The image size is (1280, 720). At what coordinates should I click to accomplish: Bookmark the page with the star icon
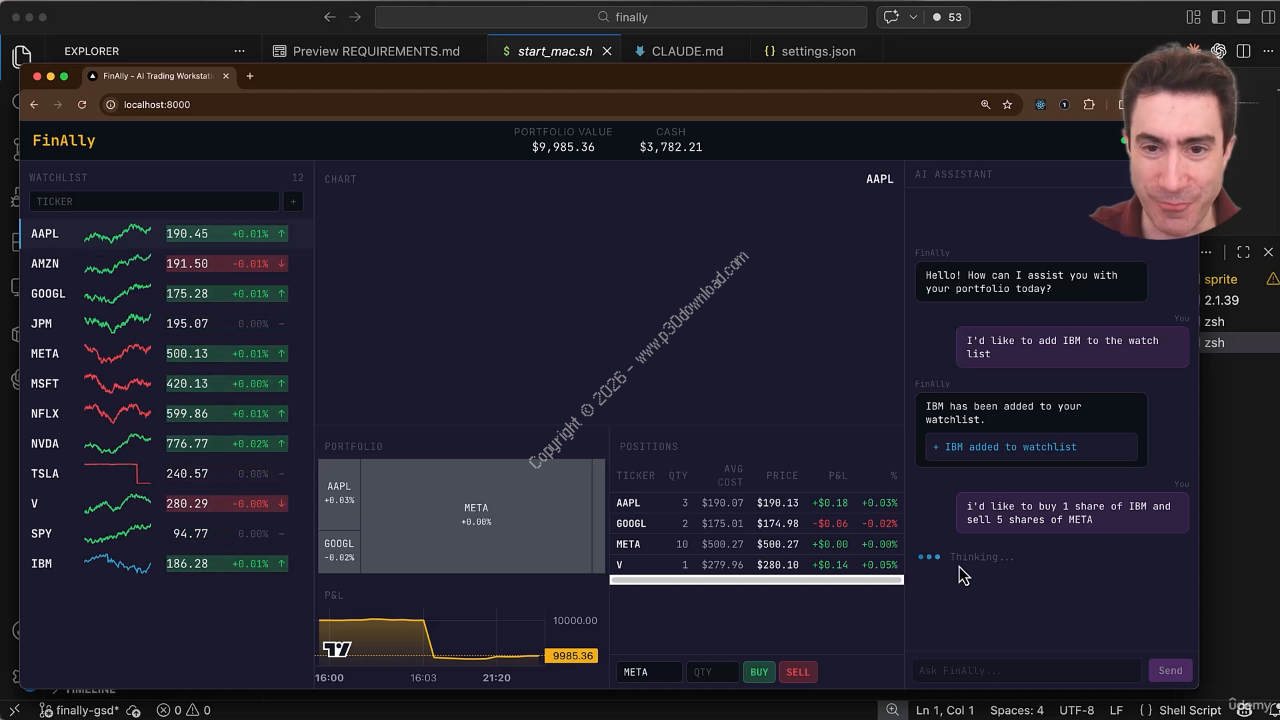pyautogui.click(x=1007, y=105)
